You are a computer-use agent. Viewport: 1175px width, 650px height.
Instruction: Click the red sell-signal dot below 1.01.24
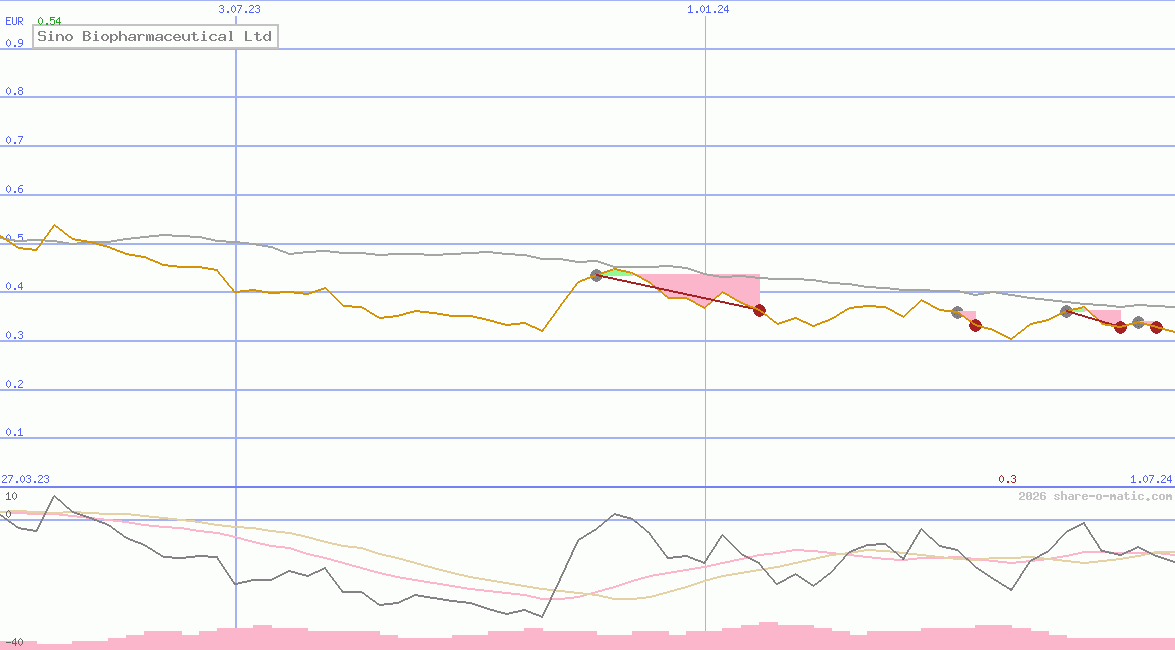click(759, 310)
